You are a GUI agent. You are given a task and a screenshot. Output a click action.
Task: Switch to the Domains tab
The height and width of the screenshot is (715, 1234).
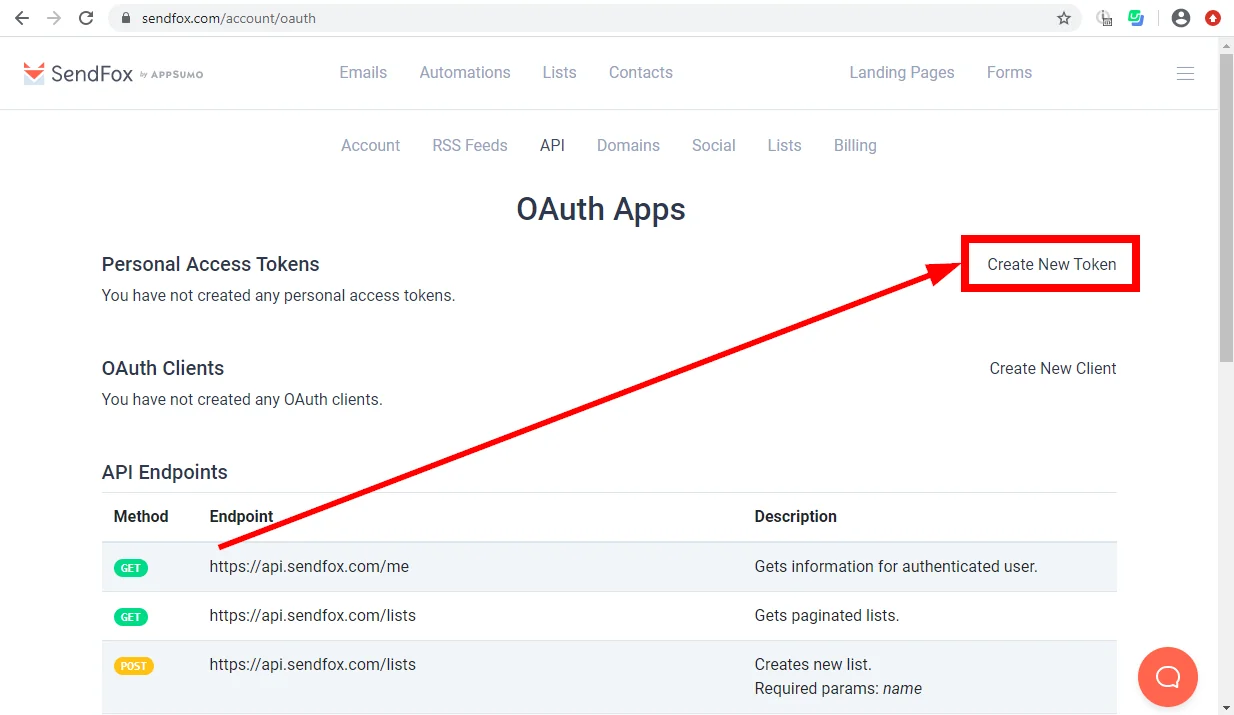coord(628,145)
